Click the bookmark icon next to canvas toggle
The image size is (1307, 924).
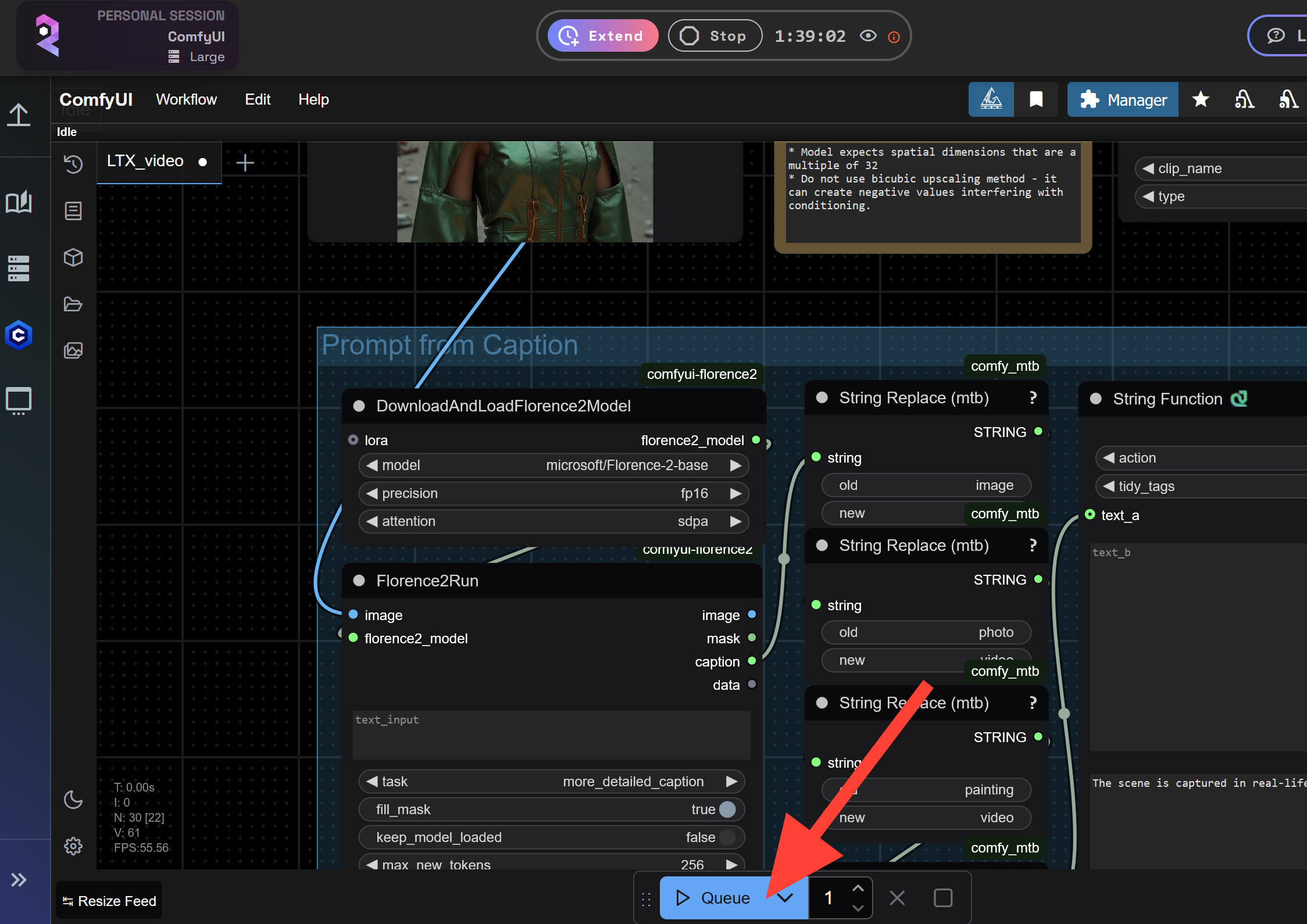1037,99
